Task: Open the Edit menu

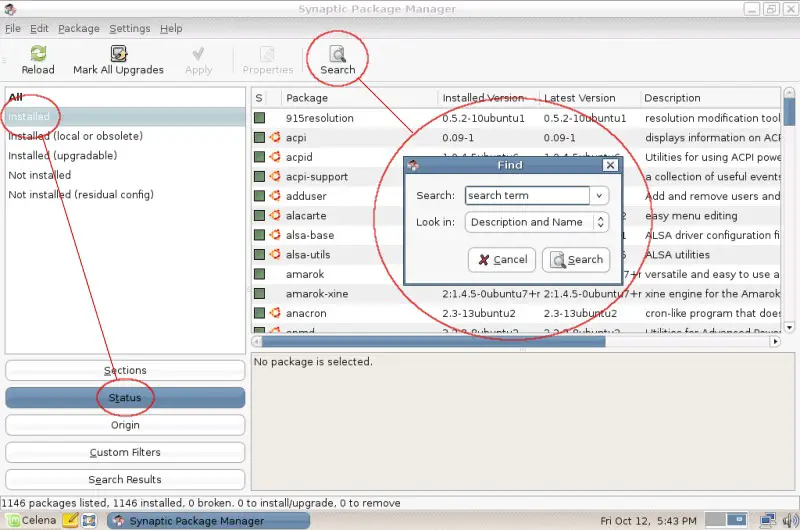Action: pos(39,29)
